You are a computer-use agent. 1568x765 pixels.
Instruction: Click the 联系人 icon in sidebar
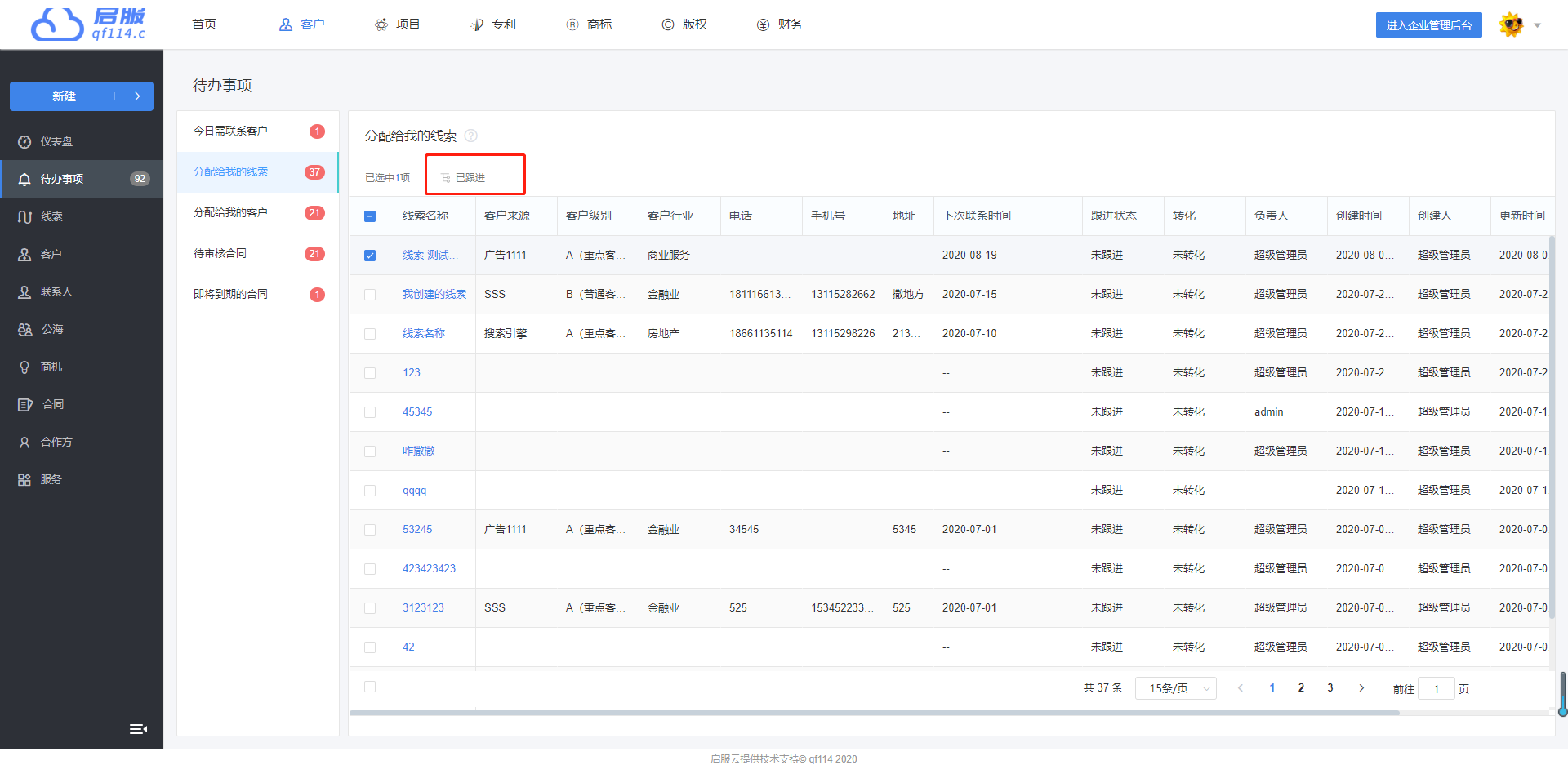24,292
